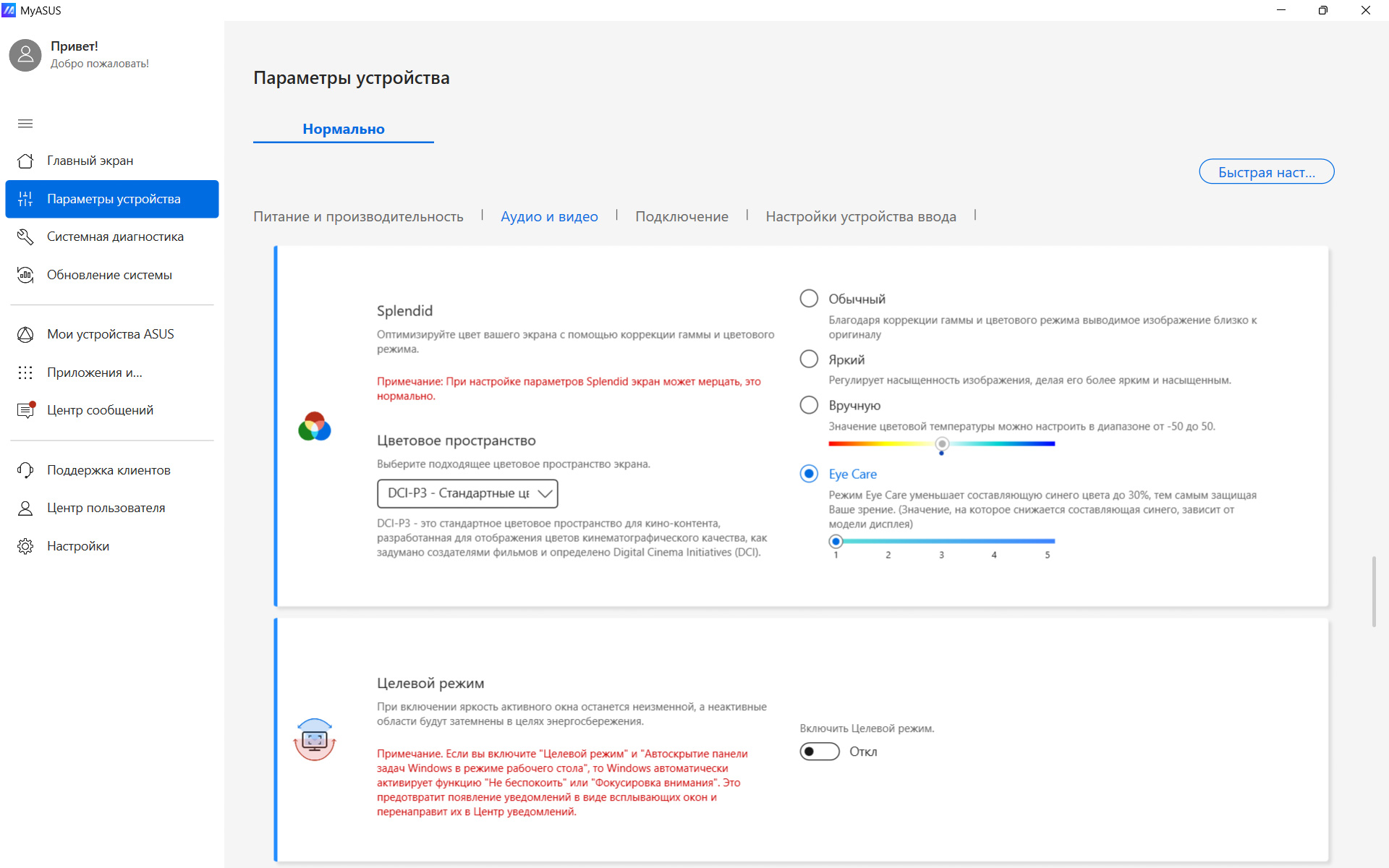The image size is (1389, 868).
Task: Open Настройки устройства ввода tab
Action: [x=861, y=216]
